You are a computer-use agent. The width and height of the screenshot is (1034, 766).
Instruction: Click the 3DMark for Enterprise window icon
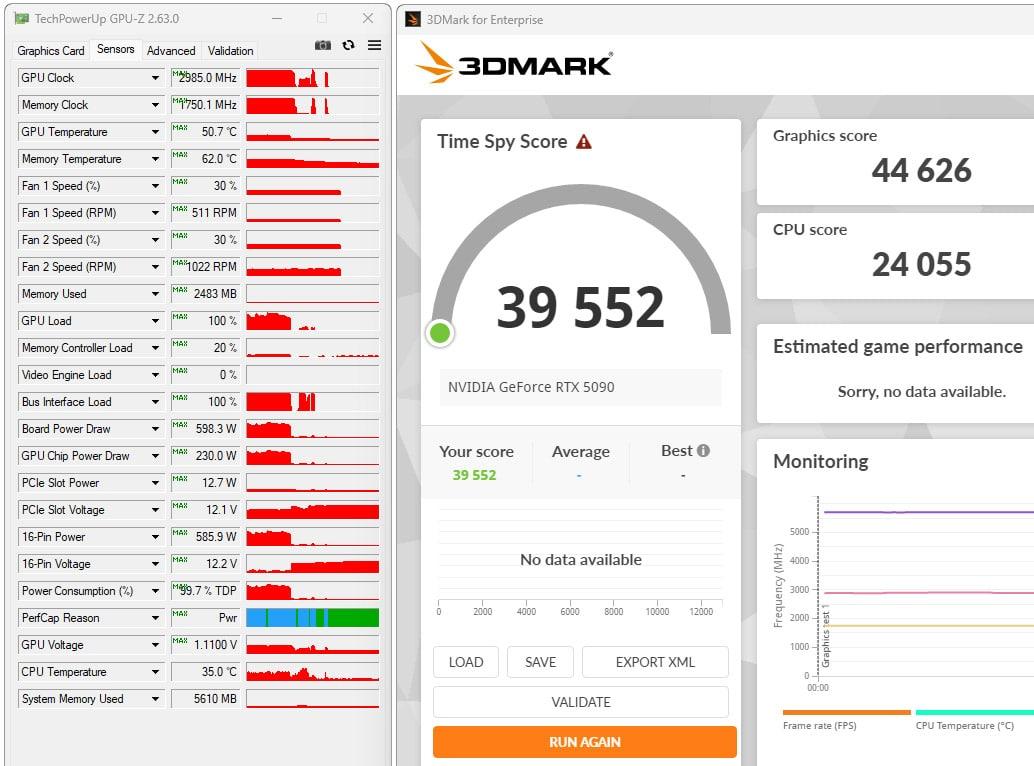(413, 19)
